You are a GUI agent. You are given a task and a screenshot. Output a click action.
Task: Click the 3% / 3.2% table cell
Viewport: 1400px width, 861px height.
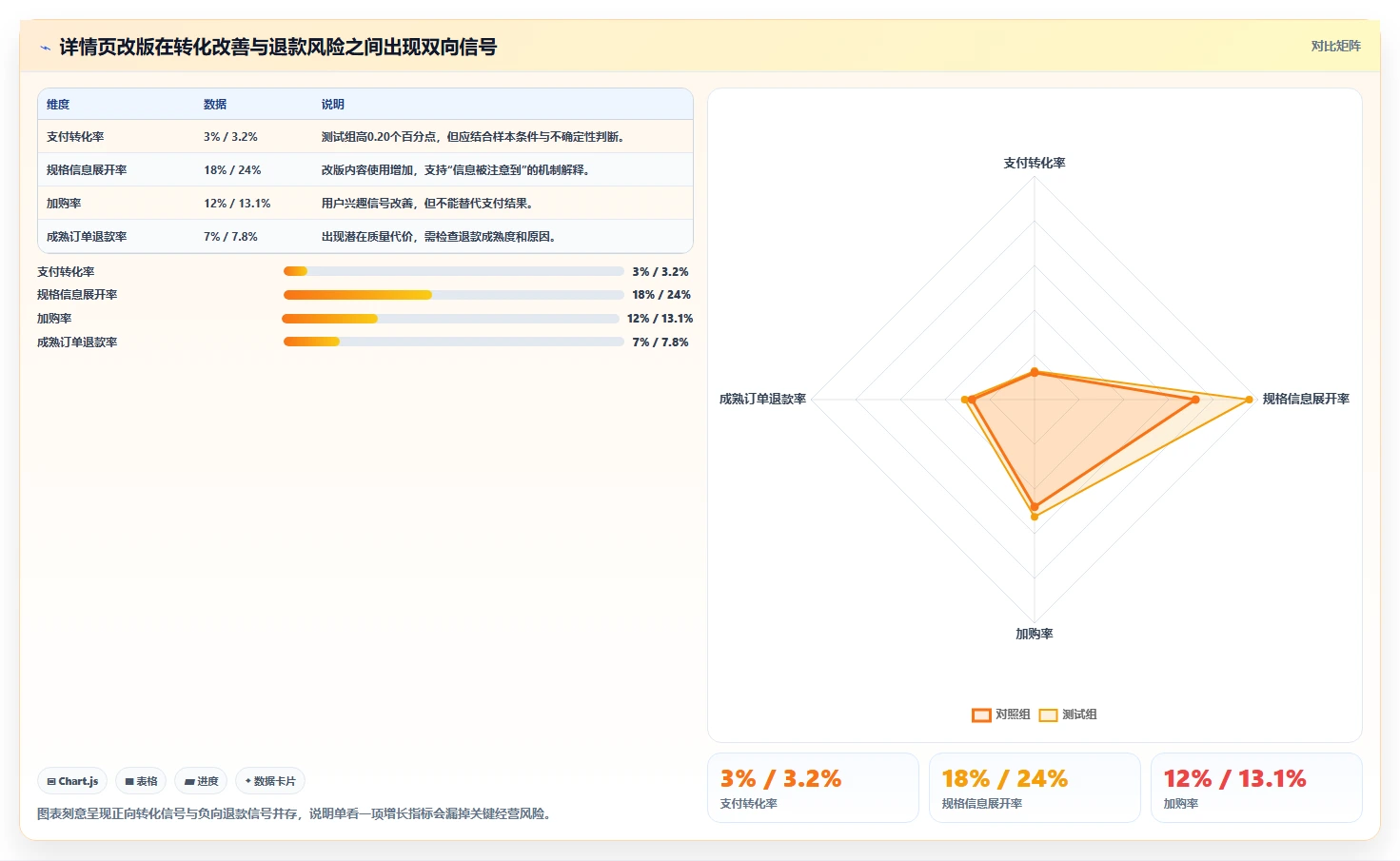[230, 137]
